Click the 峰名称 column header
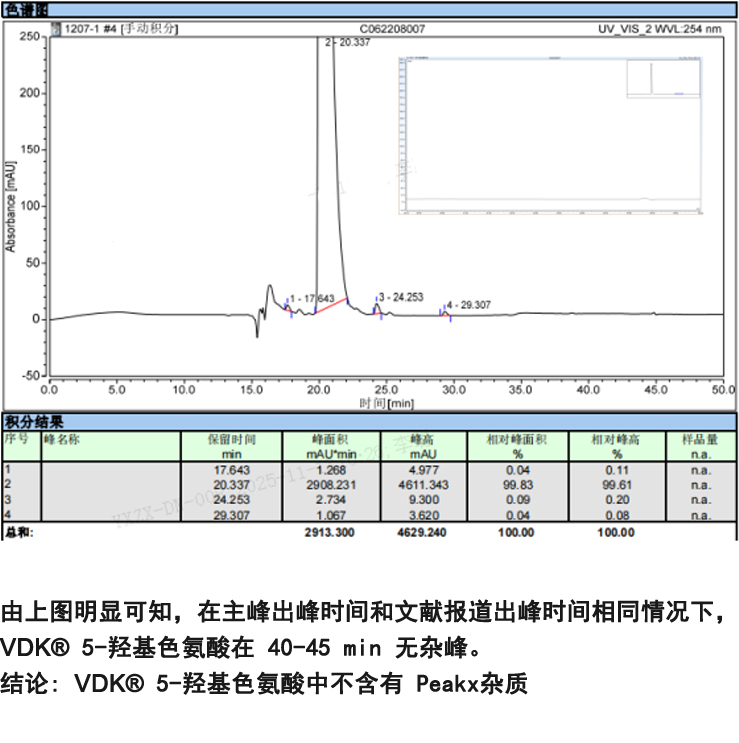The height and width of the screenshot is (743, 739). [x=61, y=439]
